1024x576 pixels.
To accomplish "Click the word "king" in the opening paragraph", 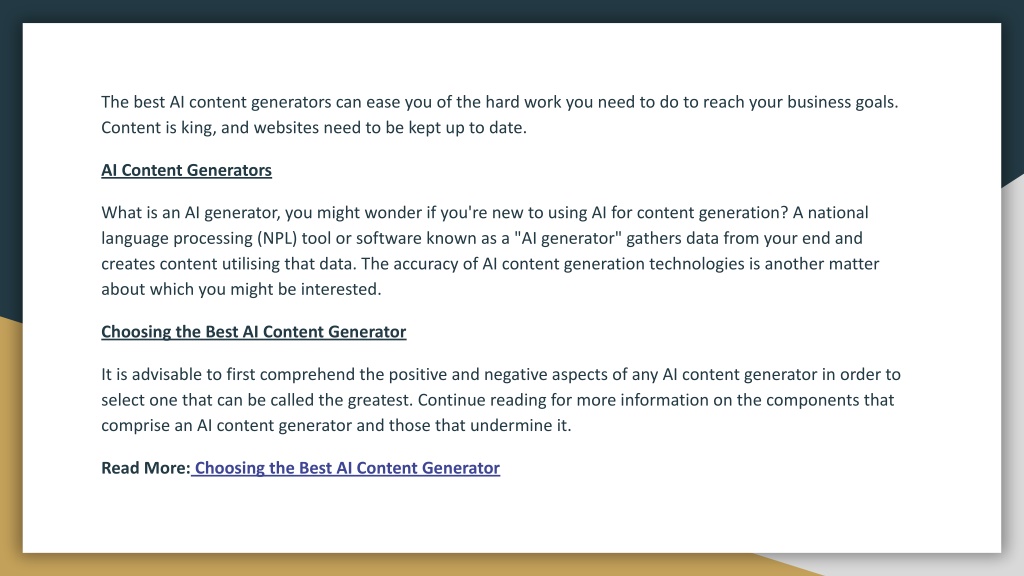I will 198,127.
